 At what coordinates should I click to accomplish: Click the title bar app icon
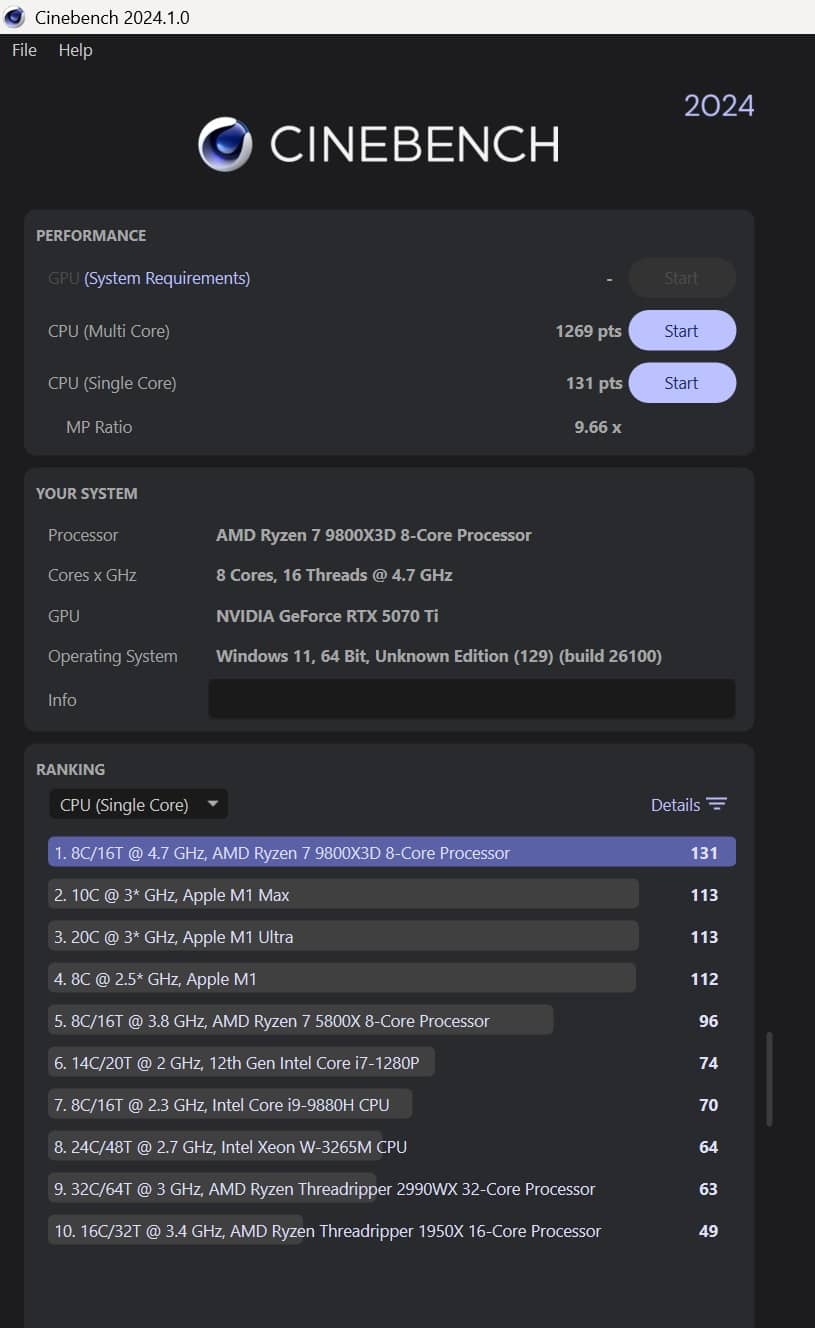coord(14,17)
